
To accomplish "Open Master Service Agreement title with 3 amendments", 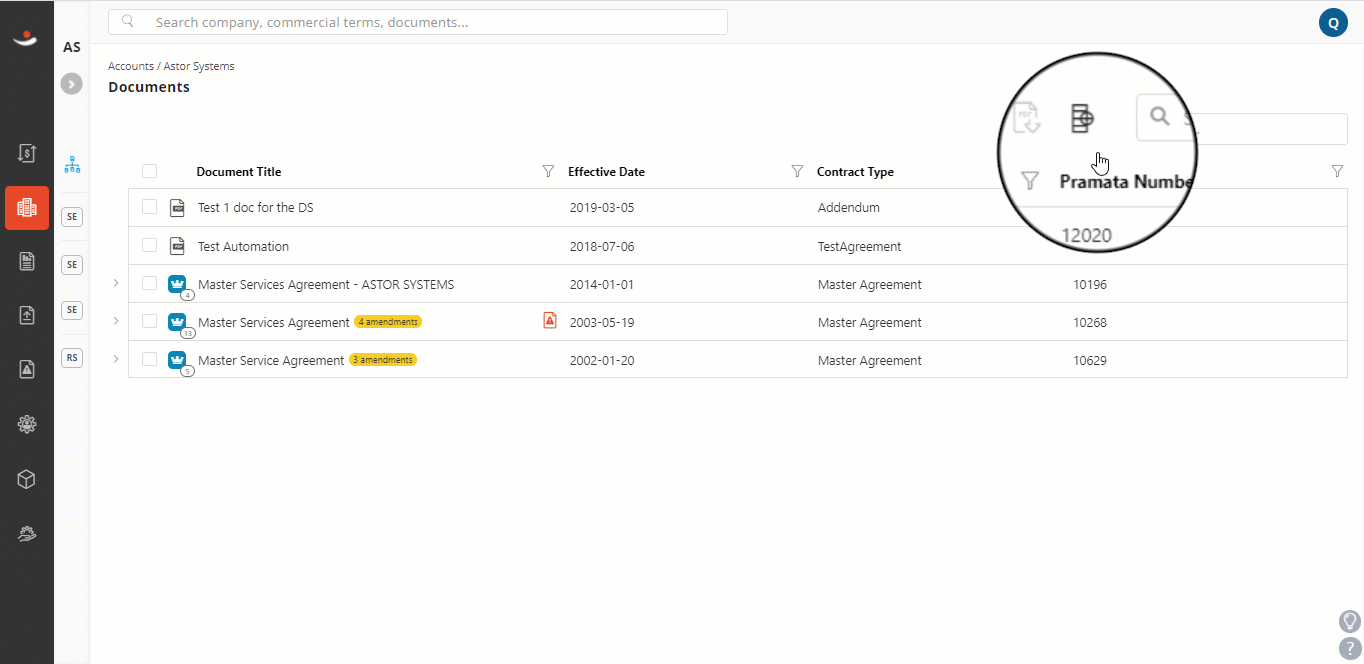I will tap(271, 360).
